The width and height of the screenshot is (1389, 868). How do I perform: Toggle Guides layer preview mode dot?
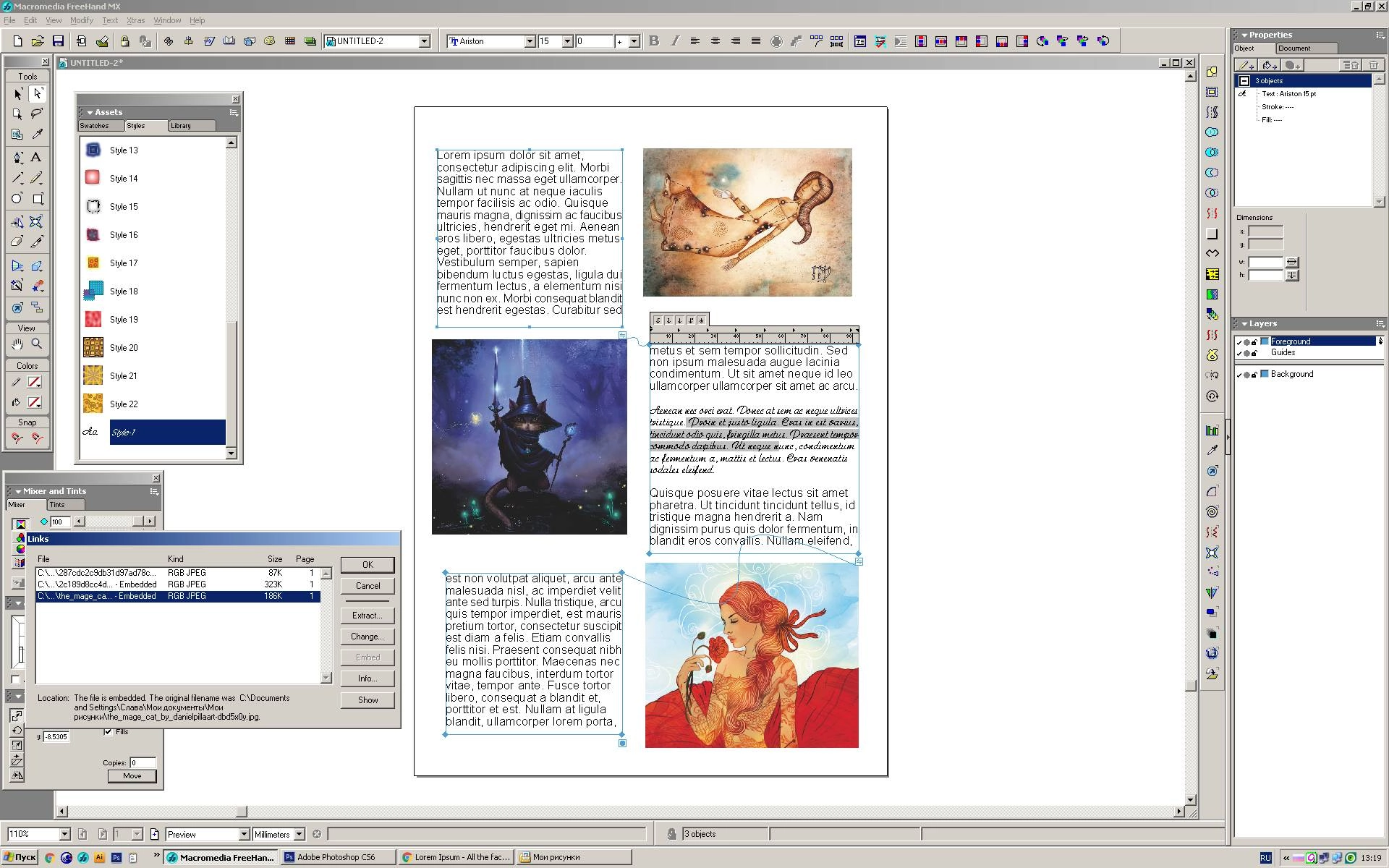tap(1247, 353)
